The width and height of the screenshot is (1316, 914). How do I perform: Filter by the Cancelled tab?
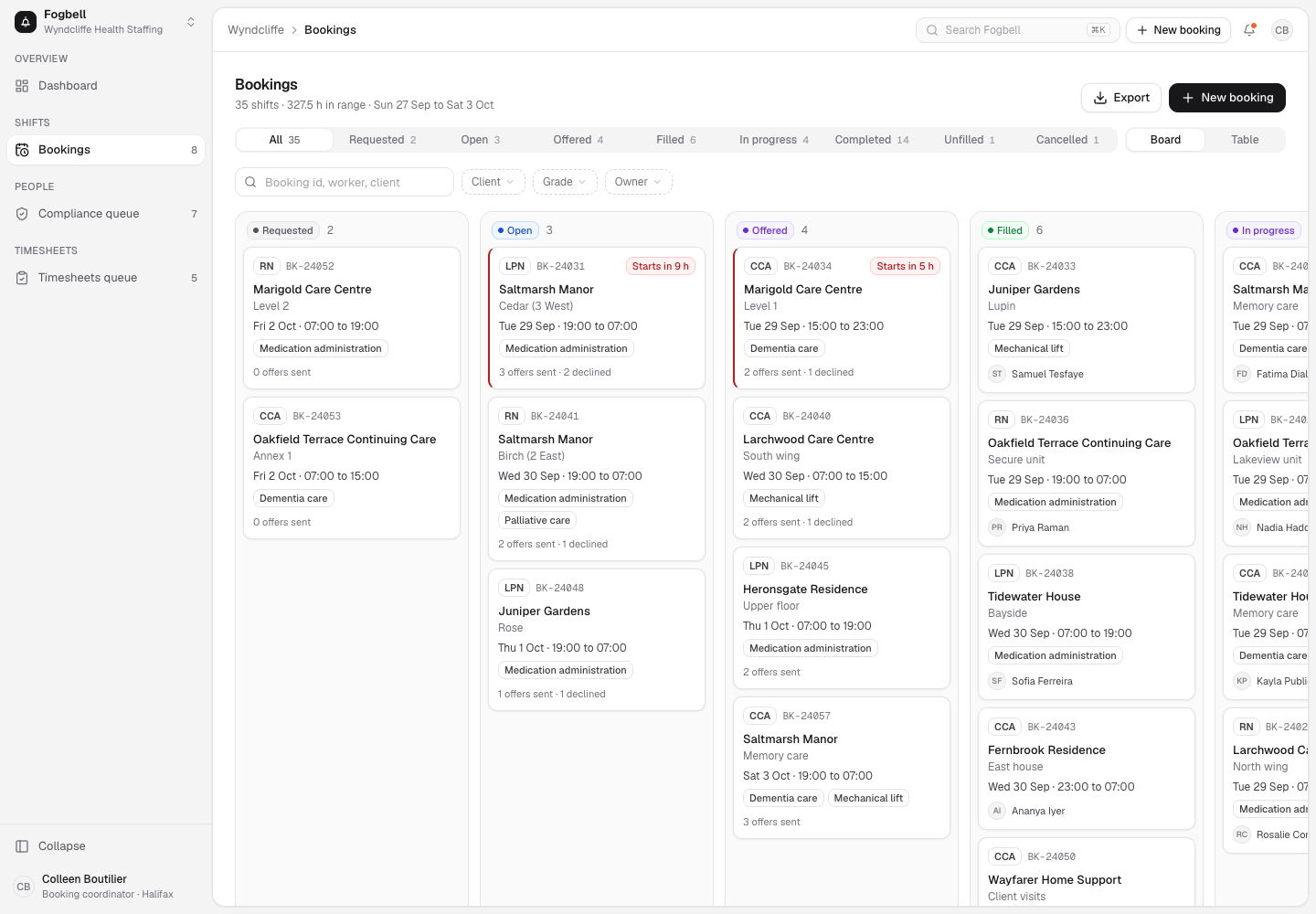1067,140
